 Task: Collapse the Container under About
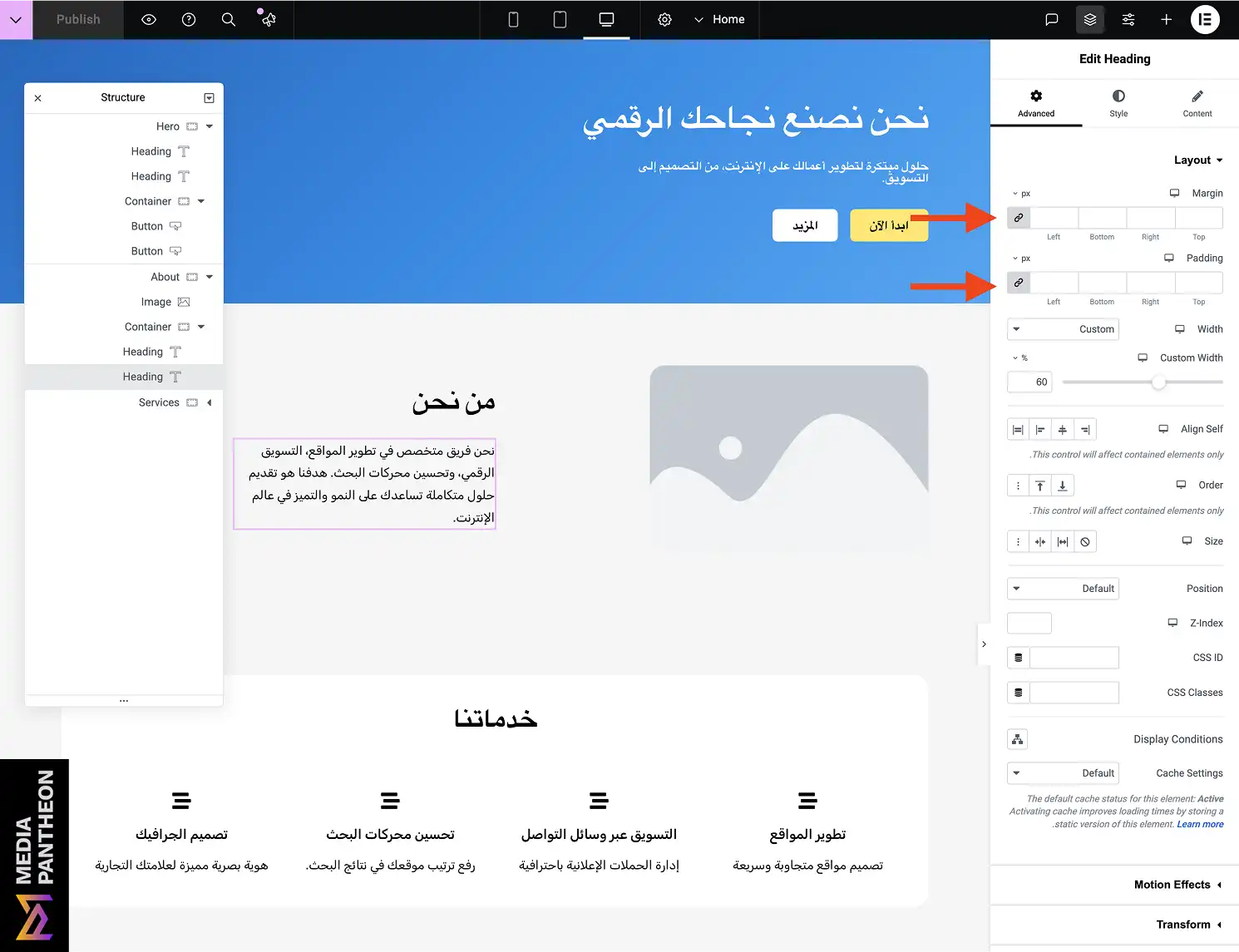coord(201,327)
